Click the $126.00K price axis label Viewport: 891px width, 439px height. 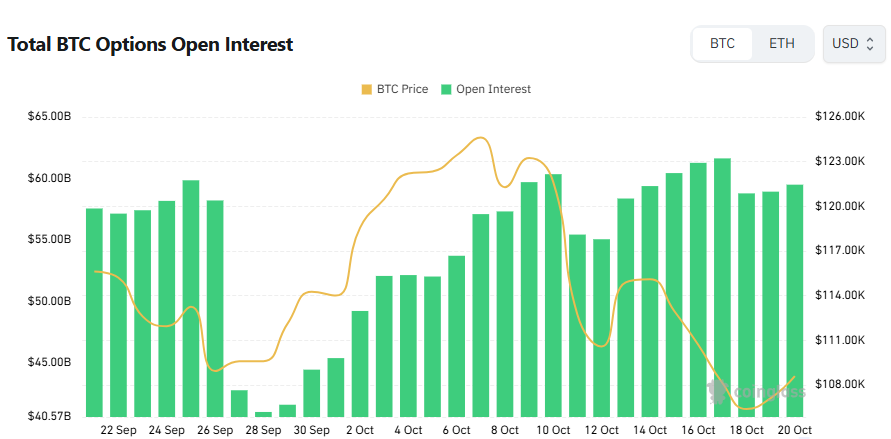click(x=840, y=117)
